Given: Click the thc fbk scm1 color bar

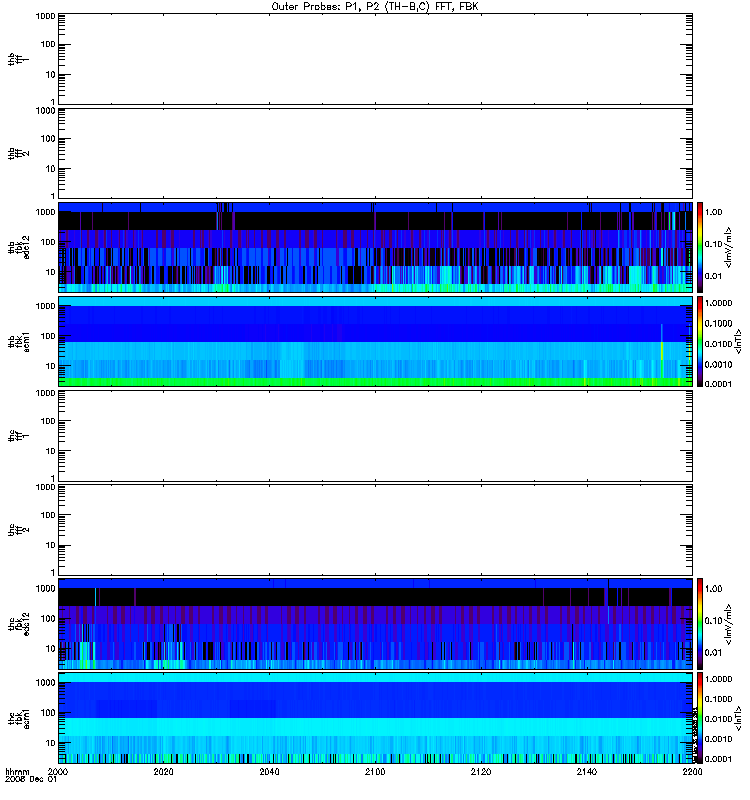Looking at the screenshot, I should tap(700, 718).
